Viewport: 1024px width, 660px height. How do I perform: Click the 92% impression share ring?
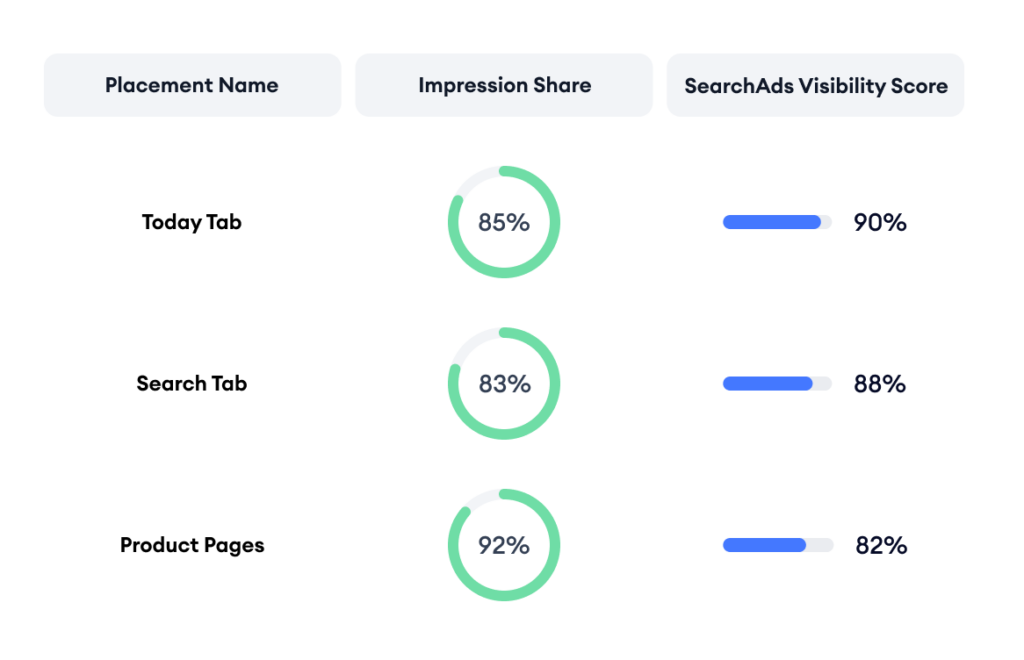pos(504,545)
